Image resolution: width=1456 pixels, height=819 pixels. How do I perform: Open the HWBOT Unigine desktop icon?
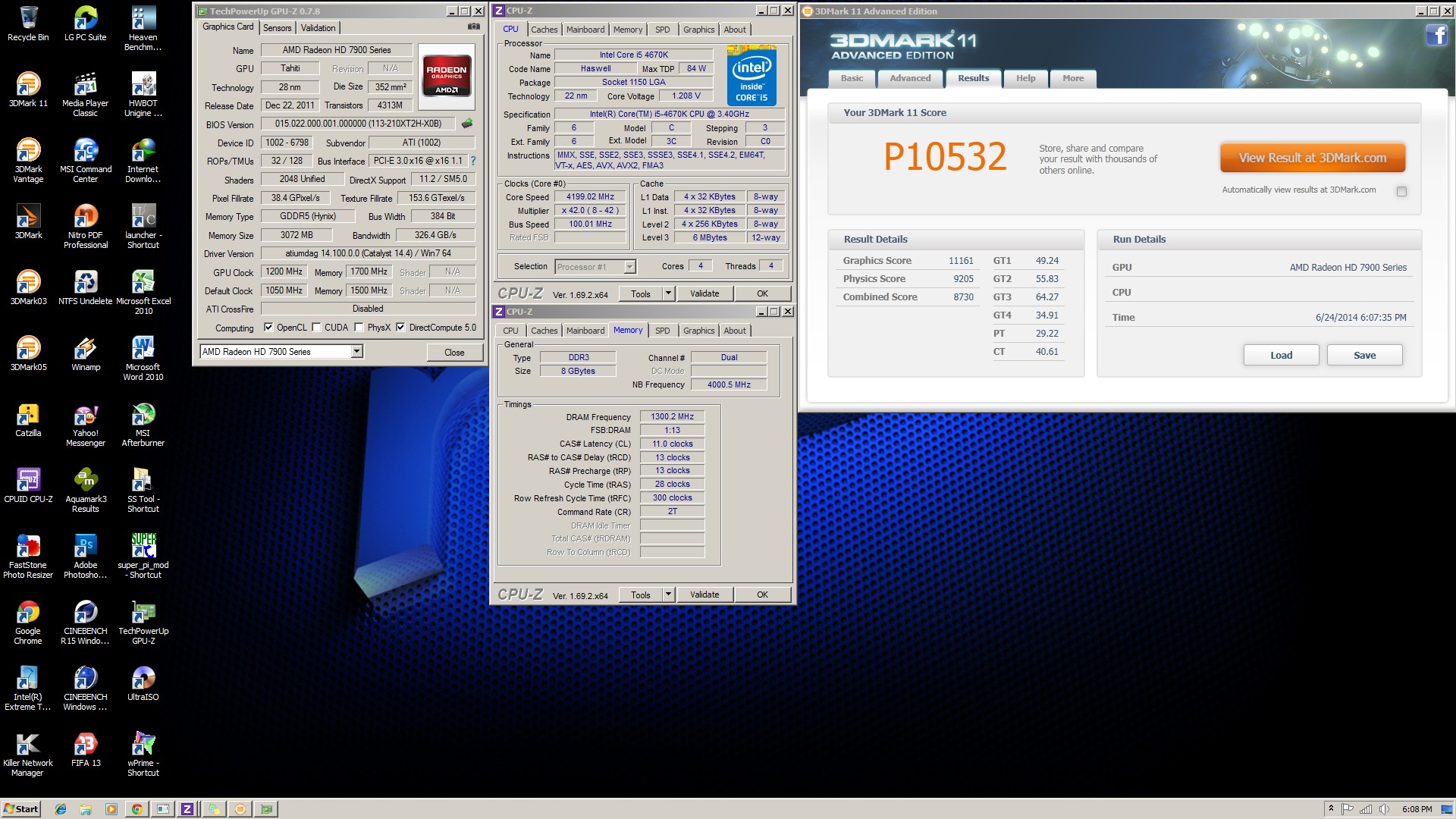click(x=143, y=94)
